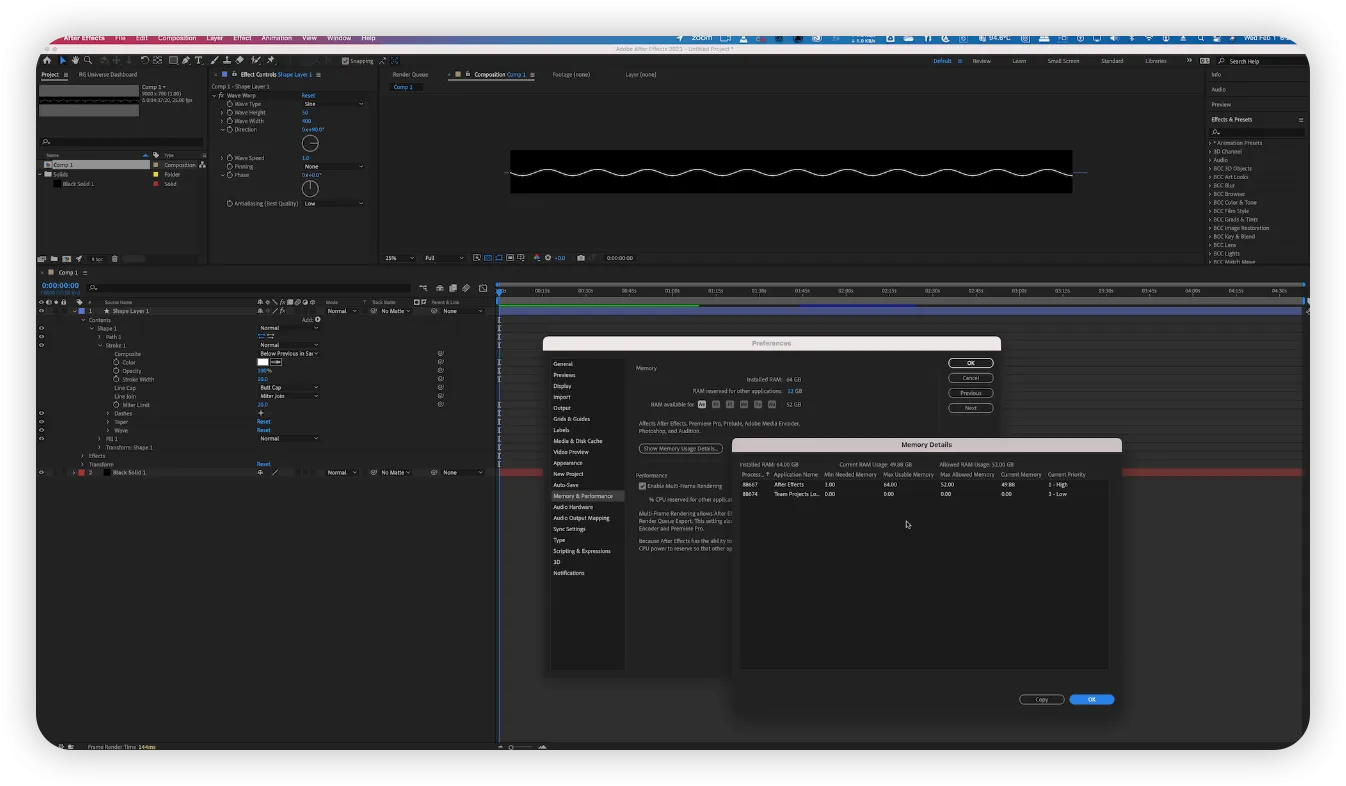The image size is (1346, 786).
Task: Select Media & Disk Cache preferences category
Action: click(578, 441)
